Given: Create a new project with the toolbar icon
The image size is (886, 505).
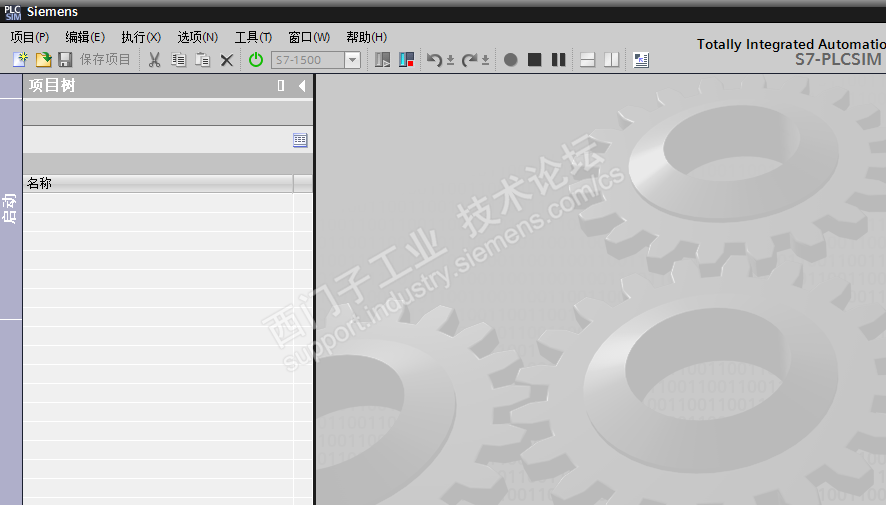Looking at the screenshot, I should tap(20, 59).
